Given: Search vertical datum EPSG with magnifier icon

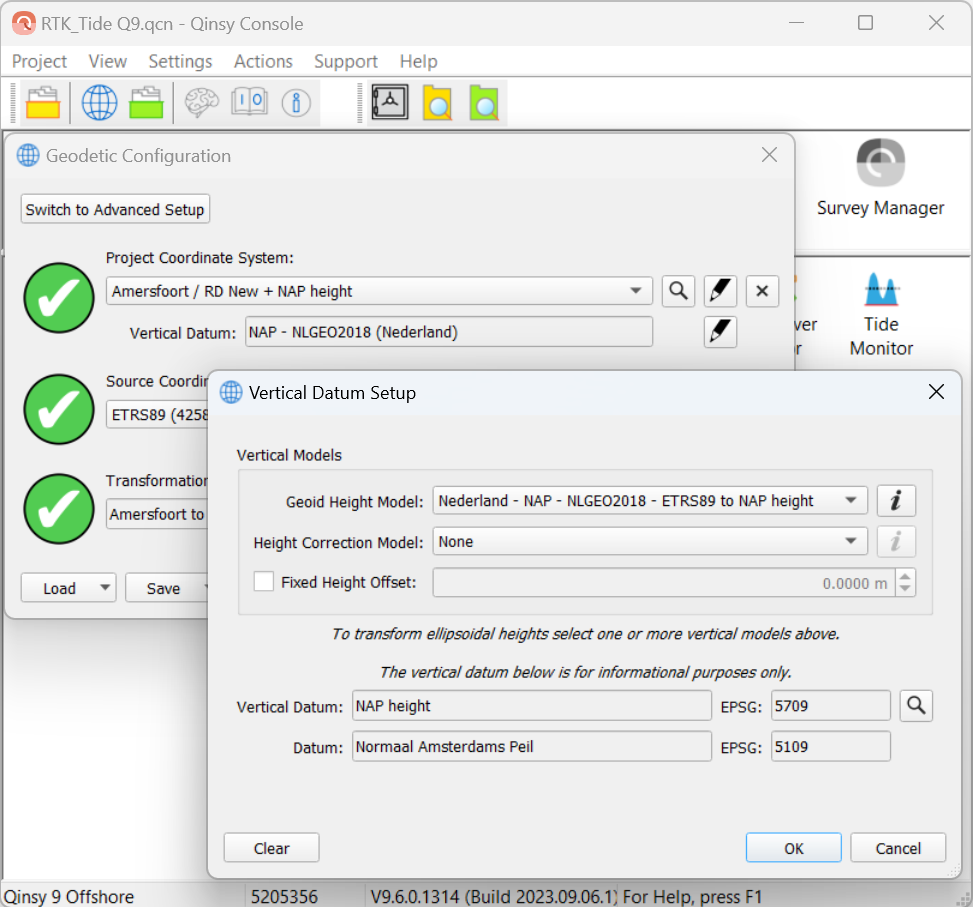Looking at the screenshot, I should click(x=915, y=706).
